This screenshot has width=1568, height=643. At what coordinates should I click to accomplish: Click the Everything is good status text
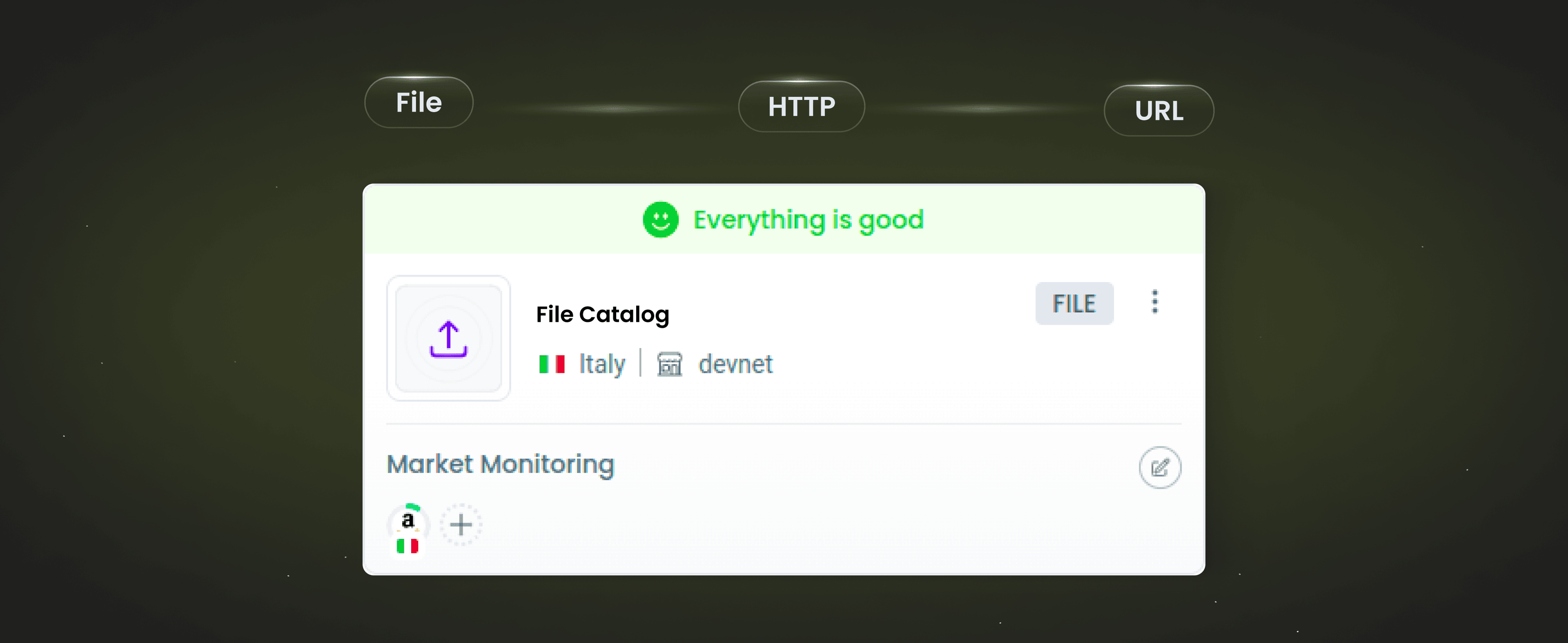pos(808,220)
